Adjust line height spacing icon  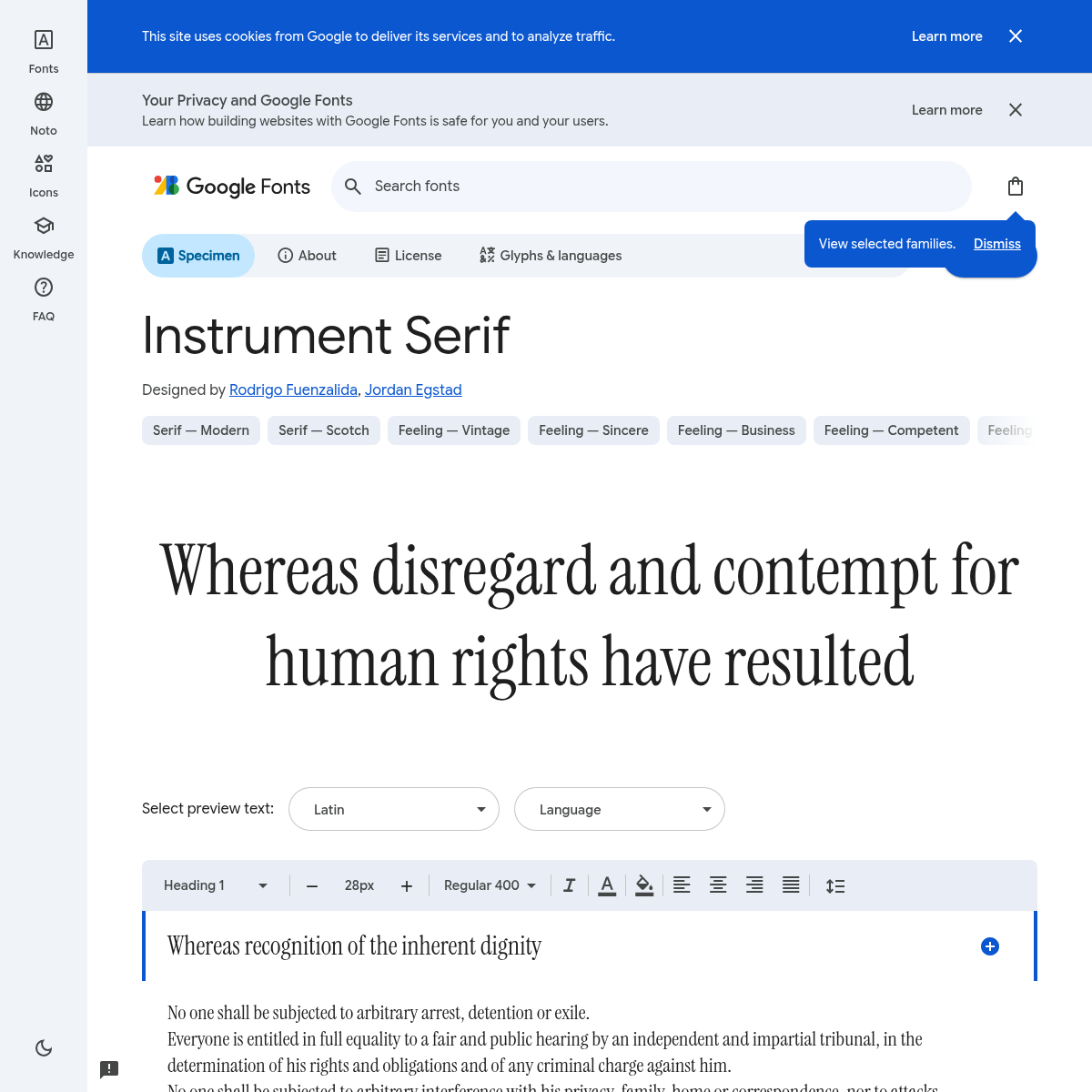click(835, 885)
